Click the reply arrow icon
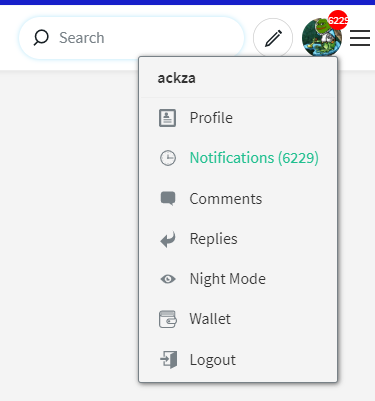 point(168,239)
